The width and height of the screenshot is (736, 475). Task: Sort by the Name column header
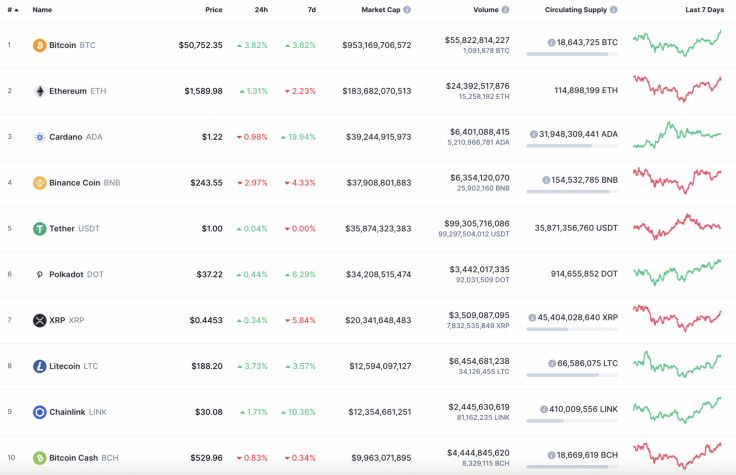pyautogui.click(x=42, y=9)
